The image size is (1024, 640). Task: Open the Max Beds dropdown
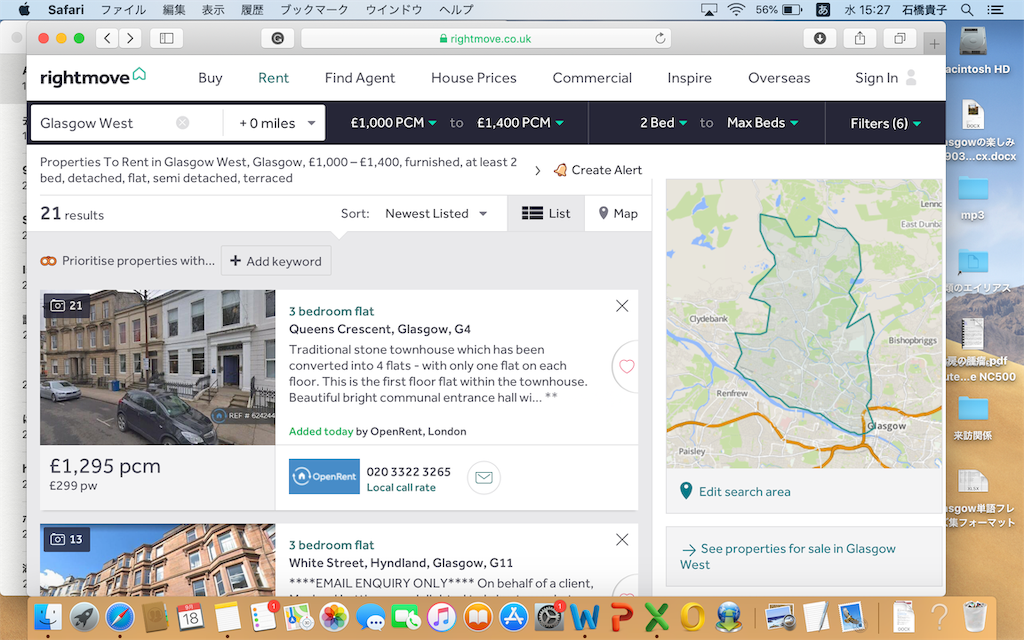click(763, 123)
